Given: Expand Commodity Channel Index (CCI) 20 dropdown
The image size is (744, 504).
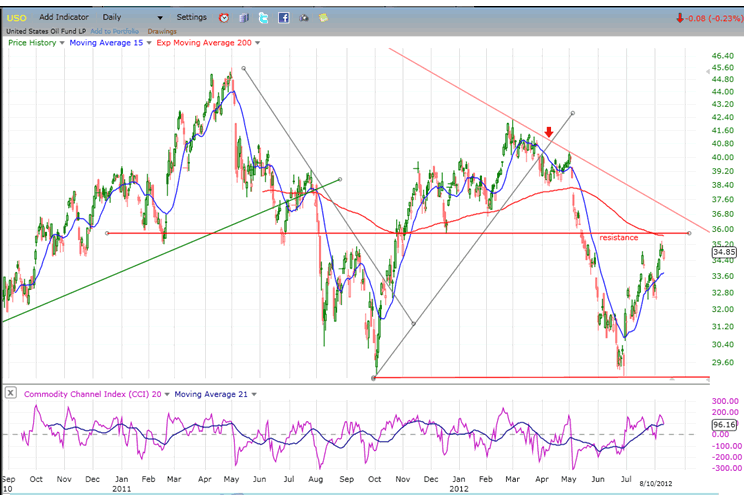Looking at the screenshot, I should pyautogui.click(x=167, y=394).
